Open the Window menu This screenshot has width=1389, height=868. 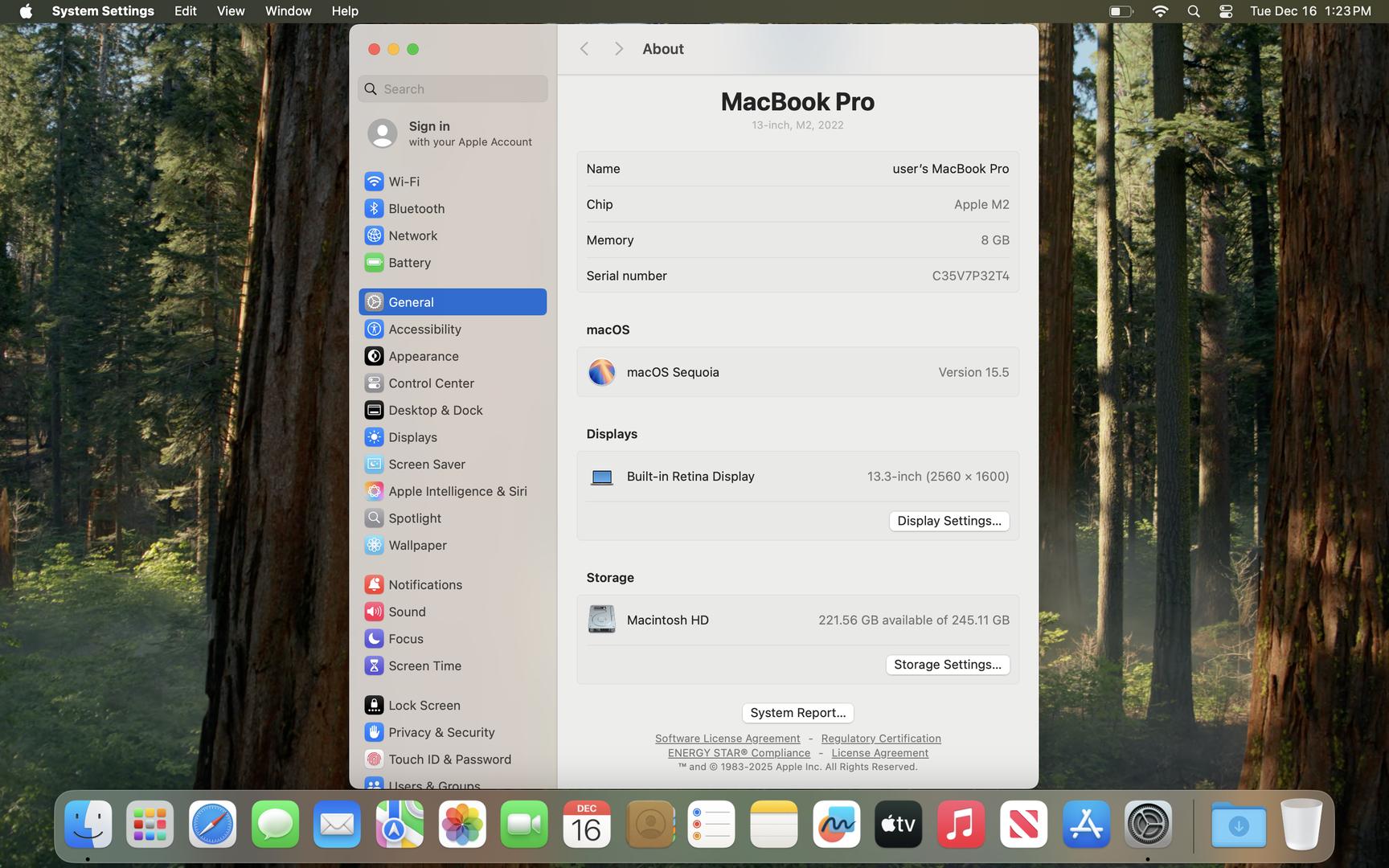pos(288,11)
